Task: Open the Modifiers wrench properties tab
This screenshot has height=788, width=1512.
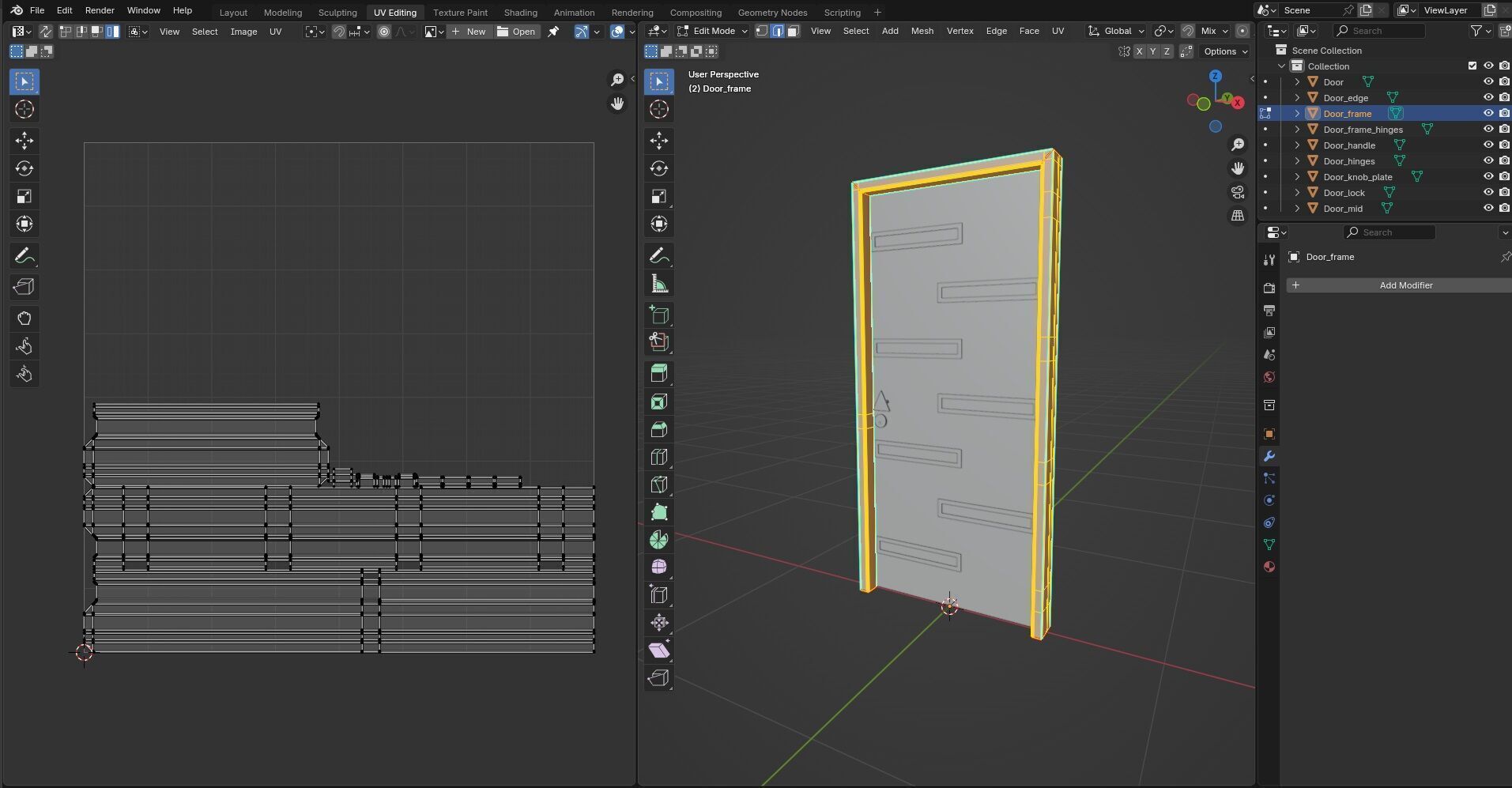Action: (1269, 456)
